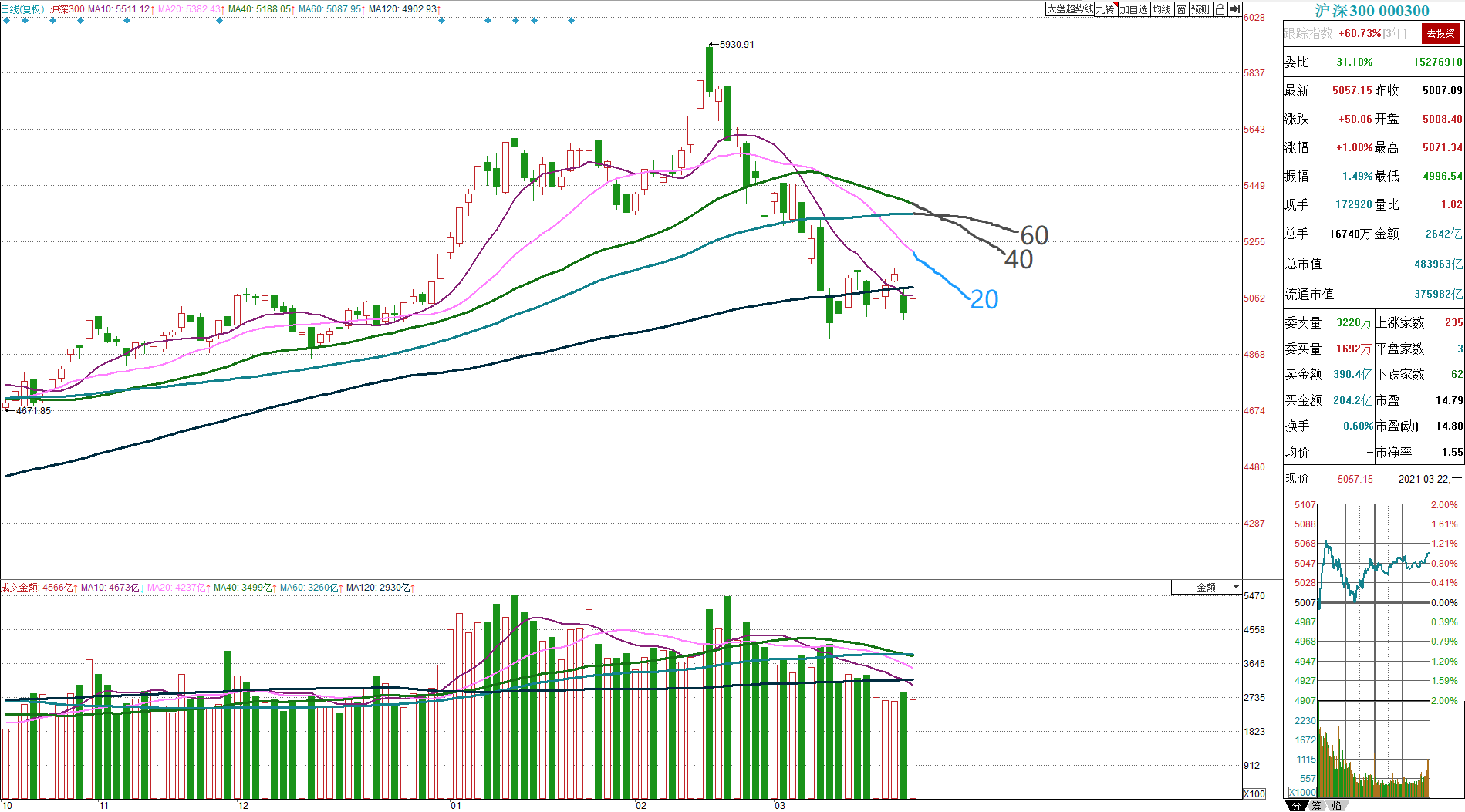Click the intraday mini price chart
The image size is (1465, 812).
(x=1374, y=602)
